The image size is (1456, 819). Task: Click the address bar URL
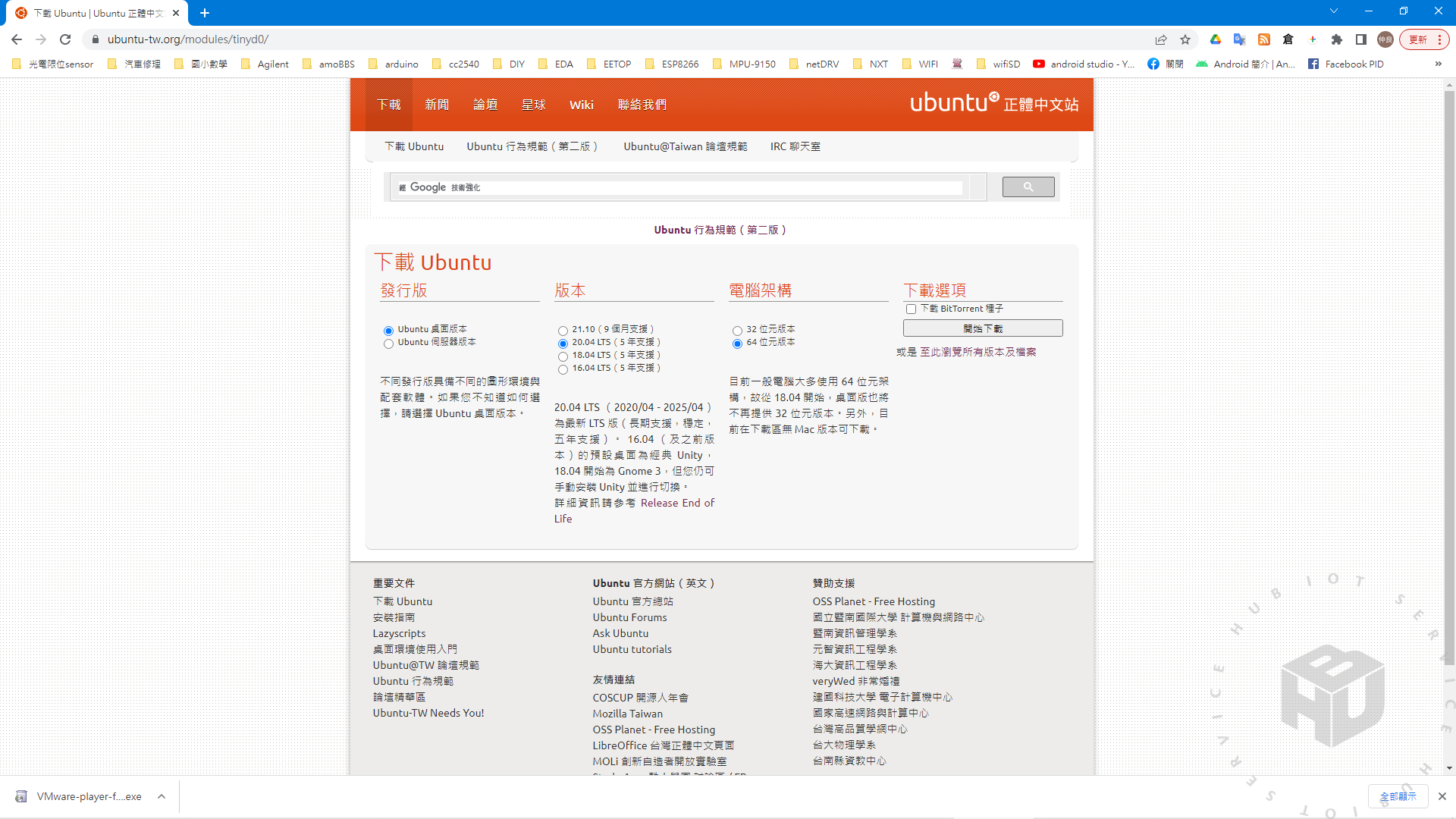(x=187, y=39)
